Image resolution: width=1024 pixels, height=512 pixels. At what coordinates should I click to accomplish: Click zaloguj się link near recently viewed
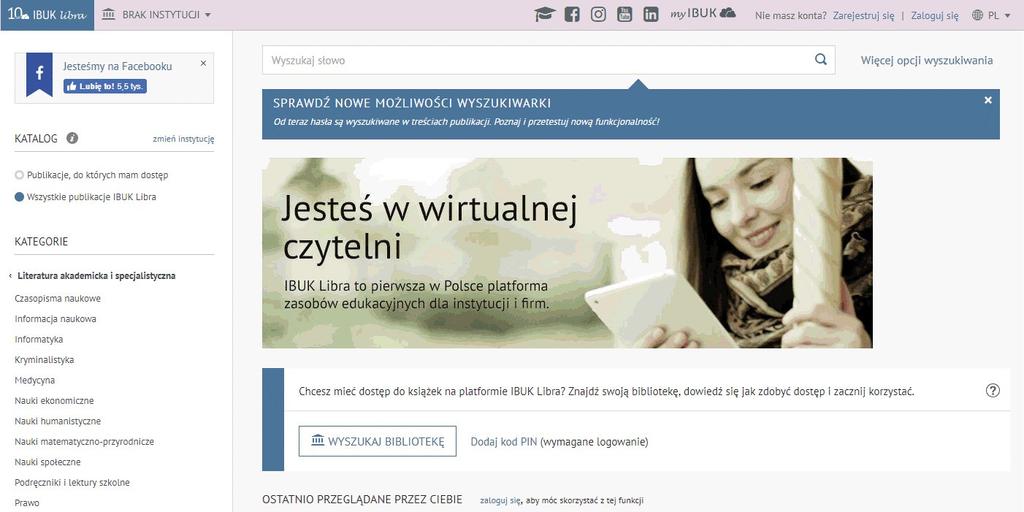500,500
